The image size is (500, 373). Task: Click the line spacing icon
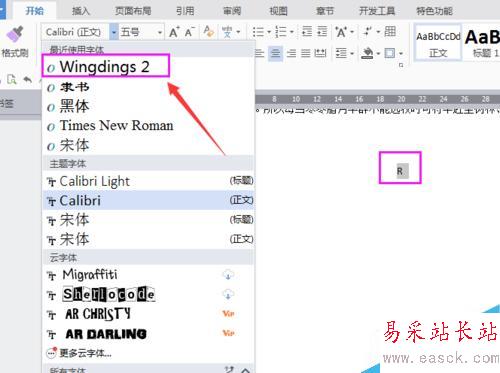[341, 53]
